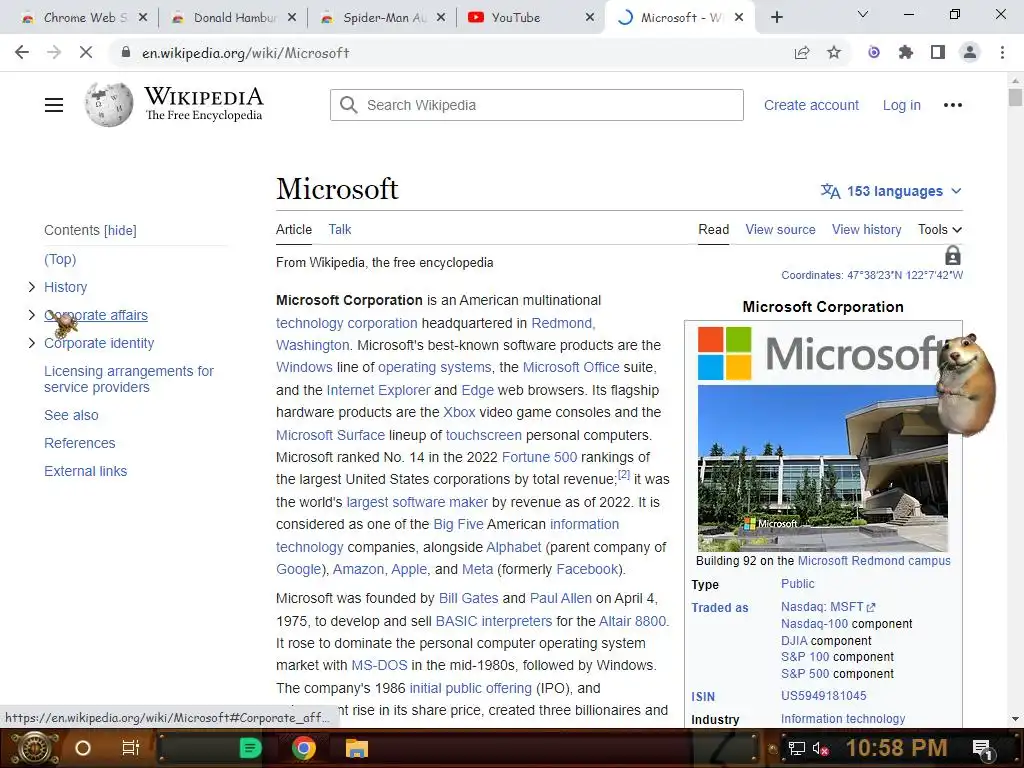Click the Wikipedia globe logo

coord(108,104)
